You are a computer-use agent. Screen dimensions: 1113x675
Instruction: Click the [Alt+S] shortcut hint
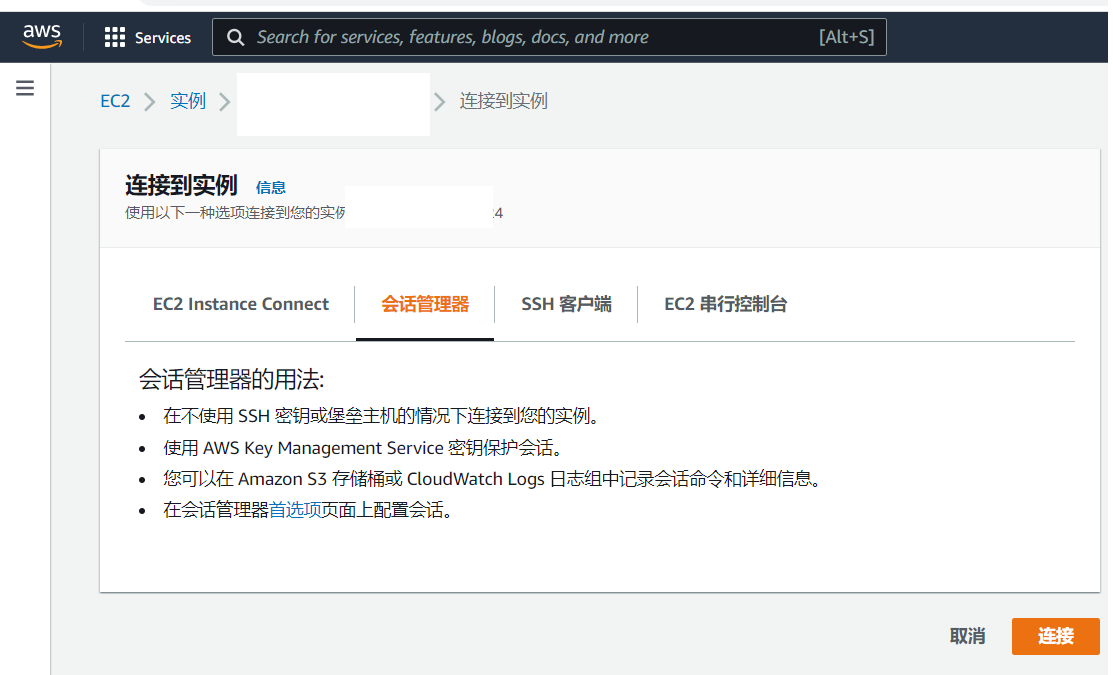click(846, 37)
